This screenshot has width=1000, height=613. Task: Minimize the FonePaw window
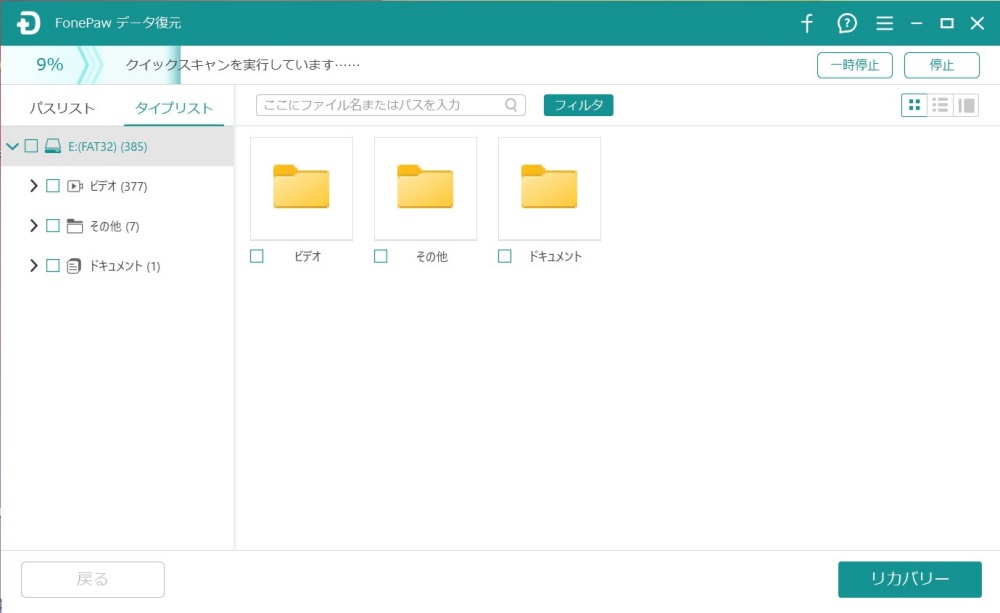(x=916, y=24)
